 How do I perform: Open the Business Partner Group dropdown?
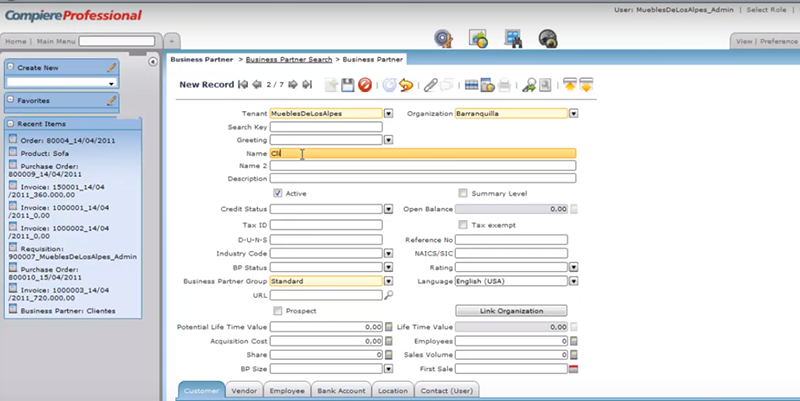click(387, 282)
